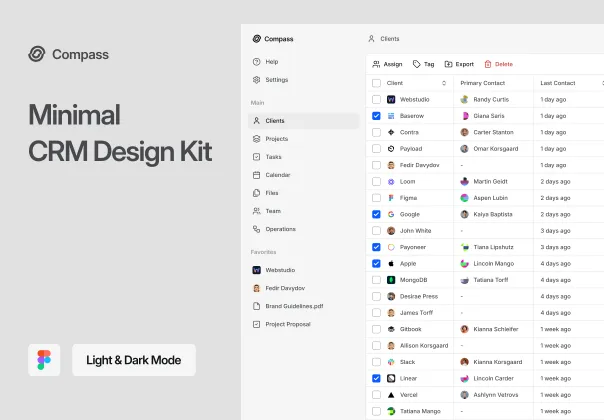The image size is (604, 420).
Task: Click the Client column sort arrows
Action: pos(444,83)
